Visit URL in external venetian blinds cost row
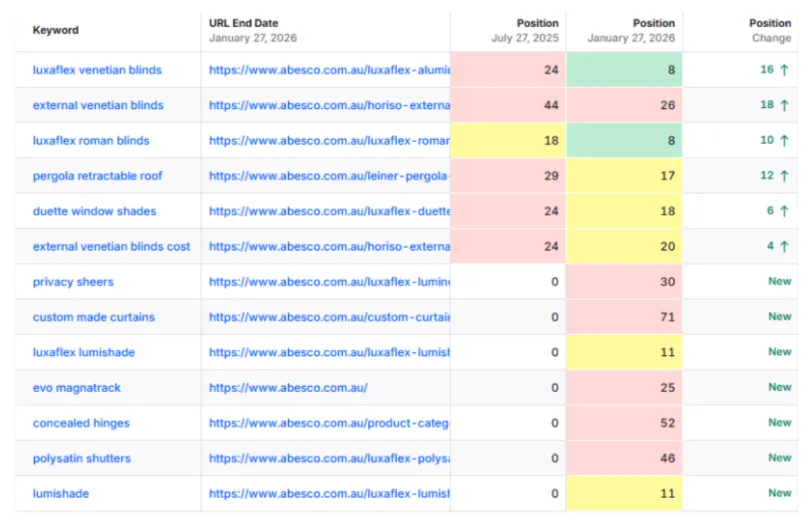The height and width of the screenshot is (524, 810). click(x=329, y=246)
